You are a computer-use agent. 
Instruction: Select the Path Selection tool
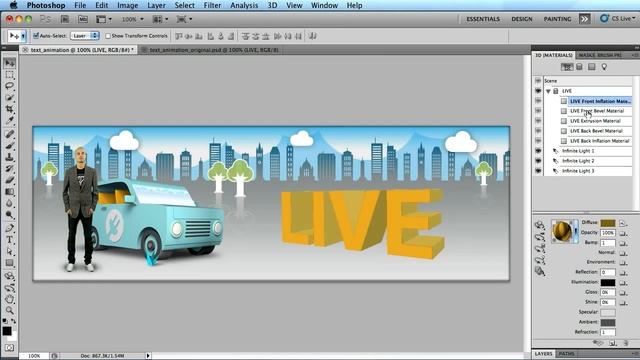[9, 251]
